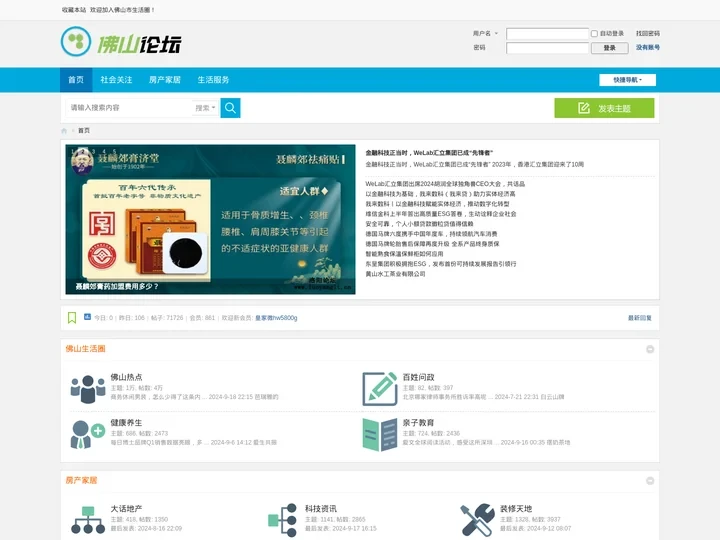Open 大话地产 hierarchy icon
The width and height of the screenshot is (720, 540).
coord(88,520)
